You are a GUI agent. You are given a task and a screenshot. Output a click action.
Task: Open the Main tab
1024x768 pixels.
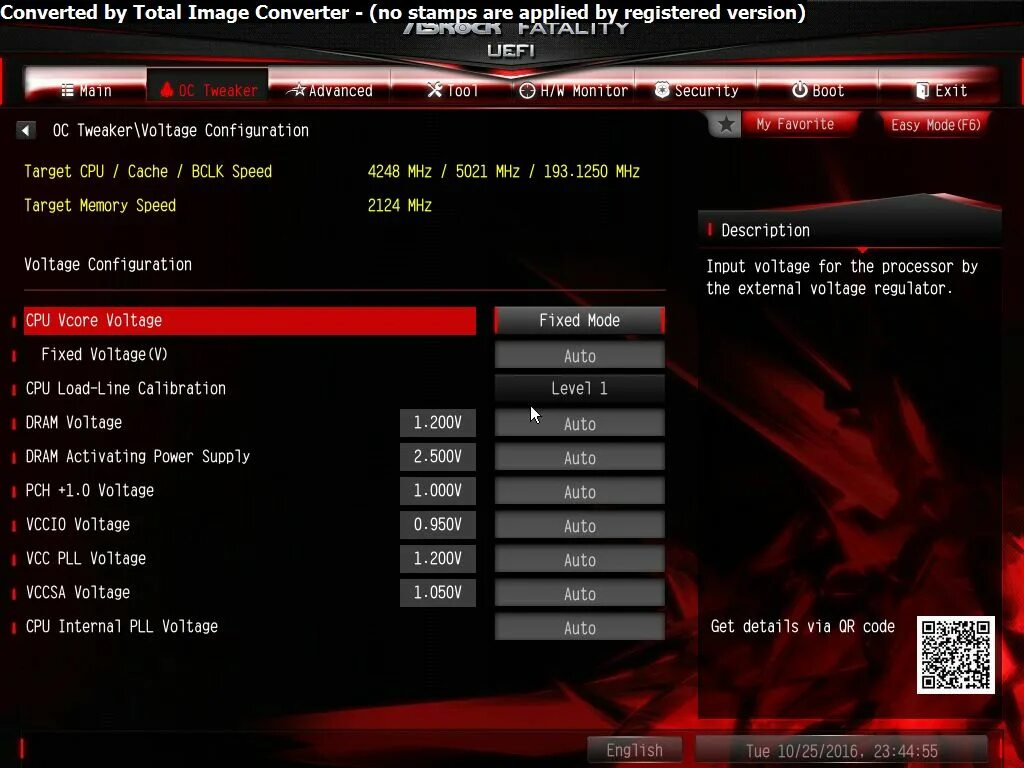tap(86, 90)
